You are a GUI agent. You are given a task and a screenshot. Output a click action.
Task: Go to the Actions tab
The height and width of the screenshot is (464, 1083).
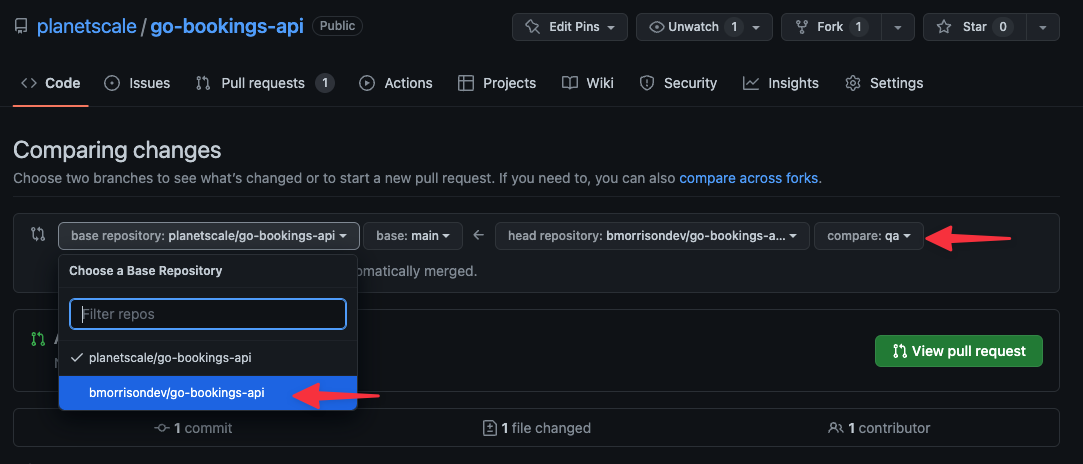tap(396, 84)
